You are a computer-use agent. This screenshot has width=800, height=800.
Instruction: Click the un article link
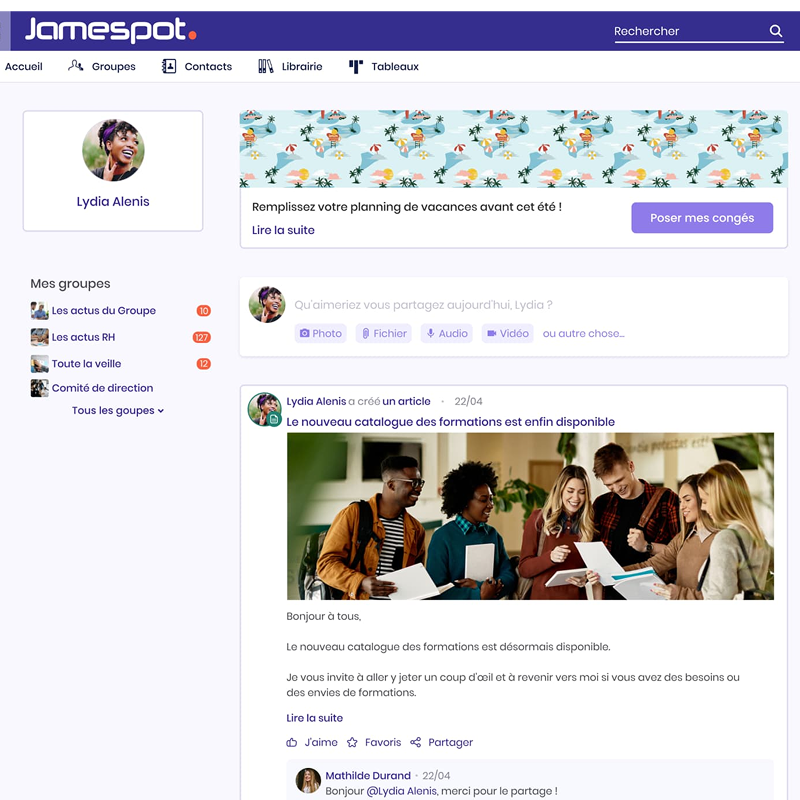[x=406, y=402]
